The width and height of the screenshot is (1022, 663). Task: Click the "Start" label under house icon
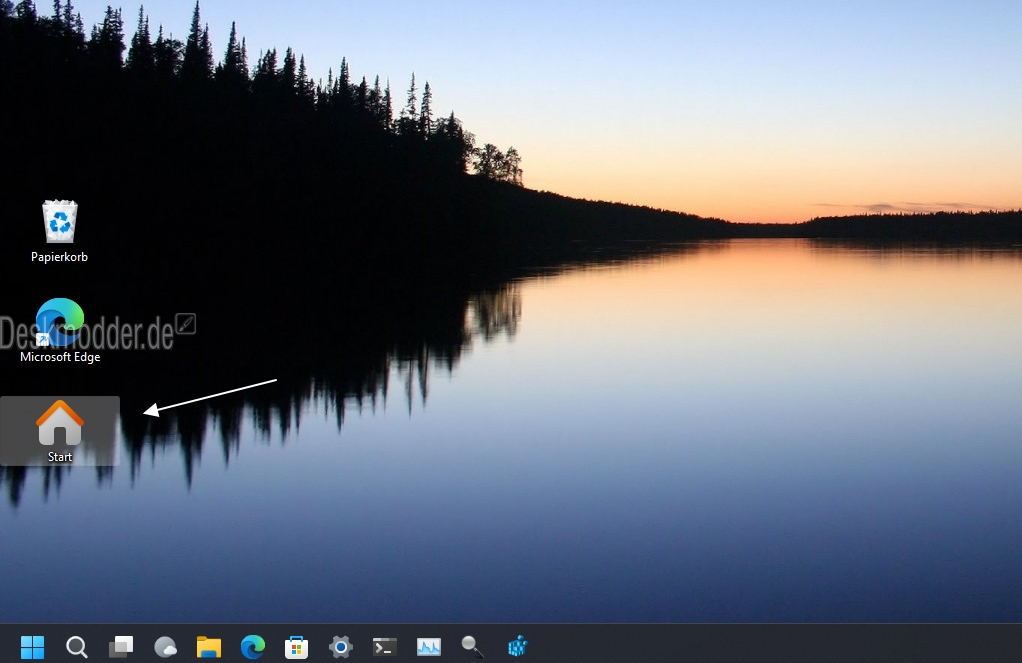click(60, 457)
